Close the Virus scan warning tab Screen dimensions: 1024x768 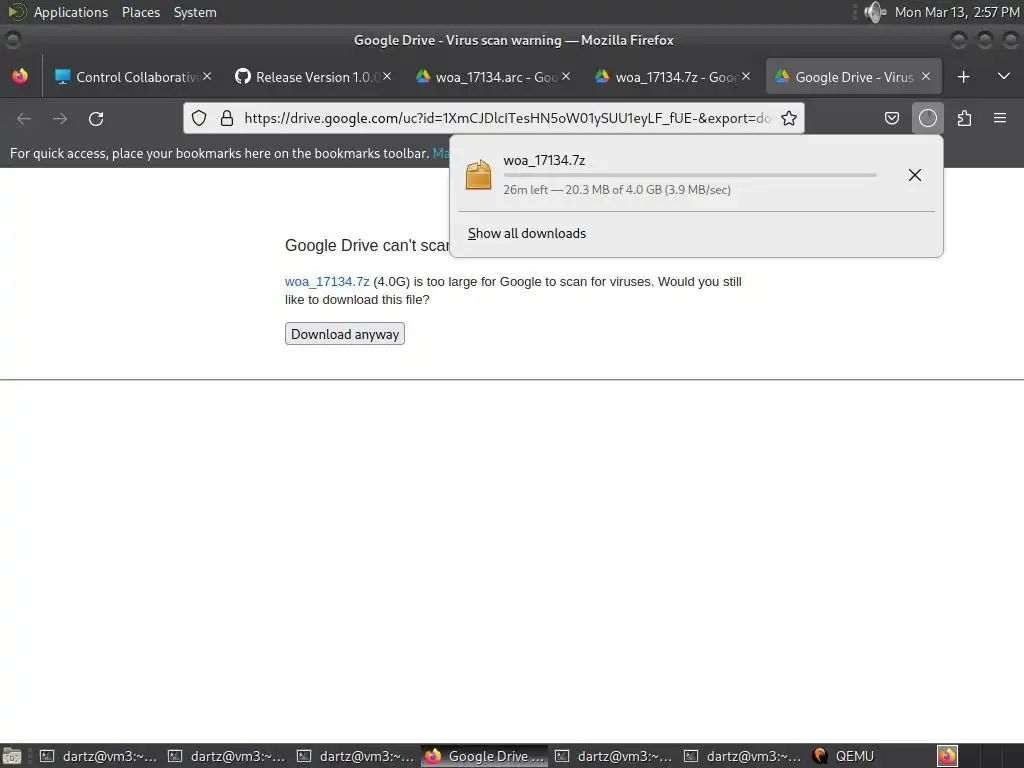[x=926, y=76]
